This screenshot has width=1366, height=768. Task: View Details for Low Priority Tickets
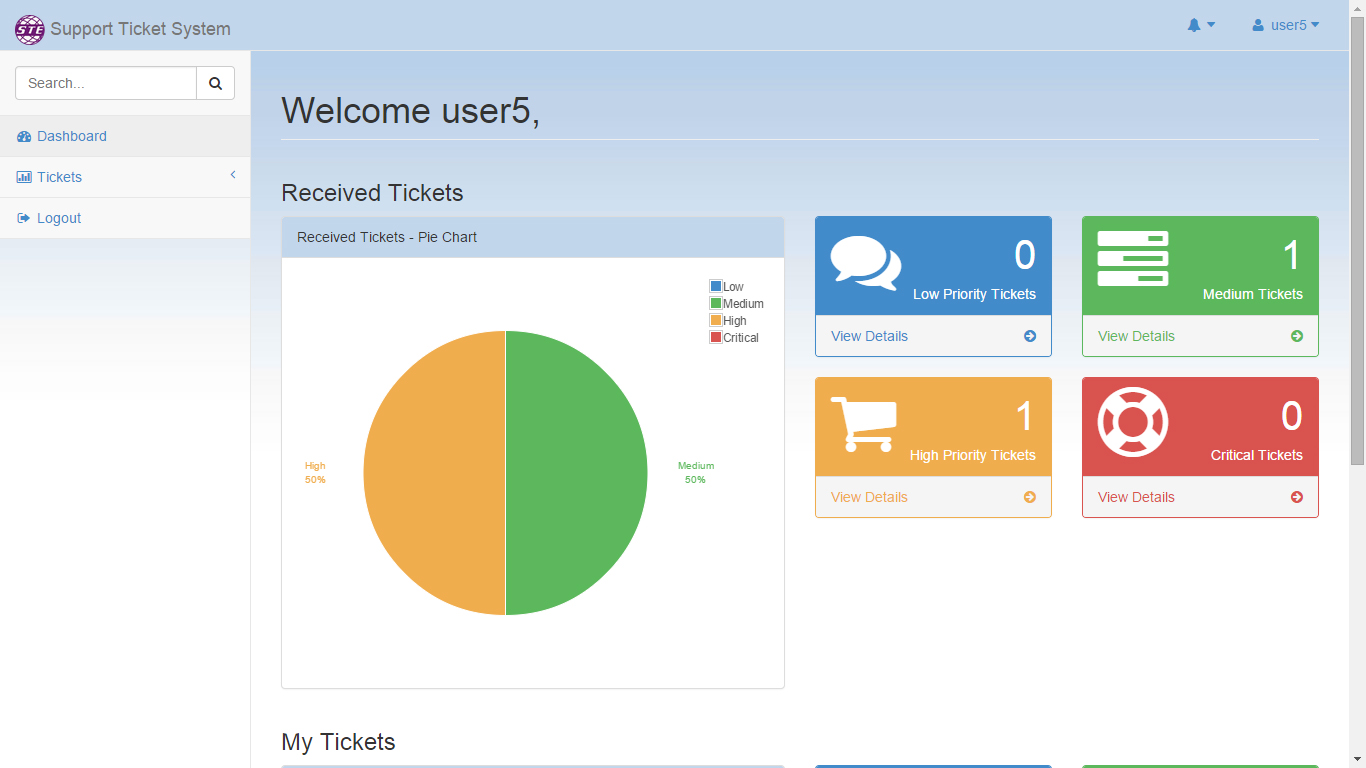point(869,336)
